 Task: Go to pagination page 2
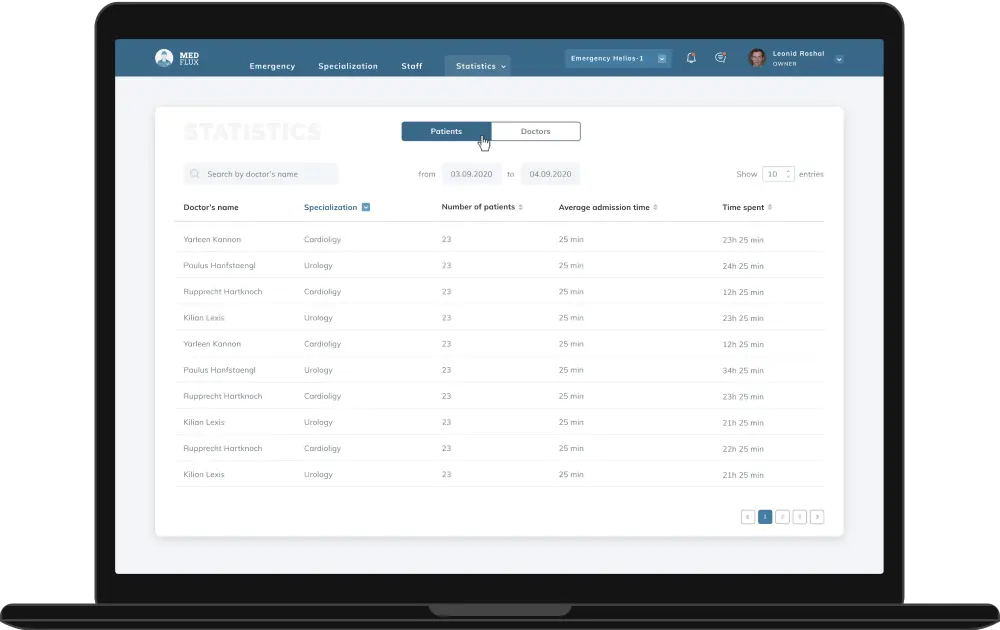tap(782, 516)
